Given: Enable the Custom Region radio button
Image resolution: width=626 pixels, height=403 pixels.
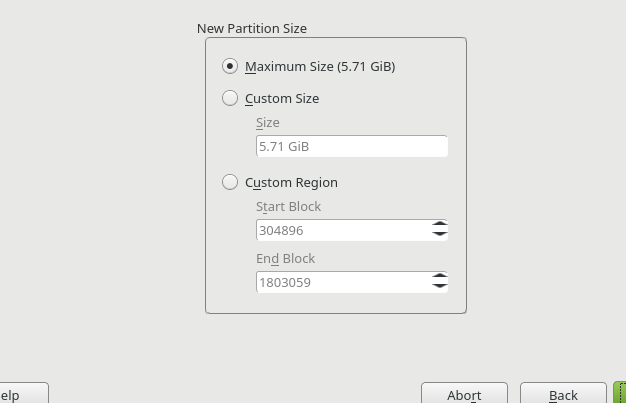Looking at the screenshot, I should pyautogui.click(x=230, y=182).
